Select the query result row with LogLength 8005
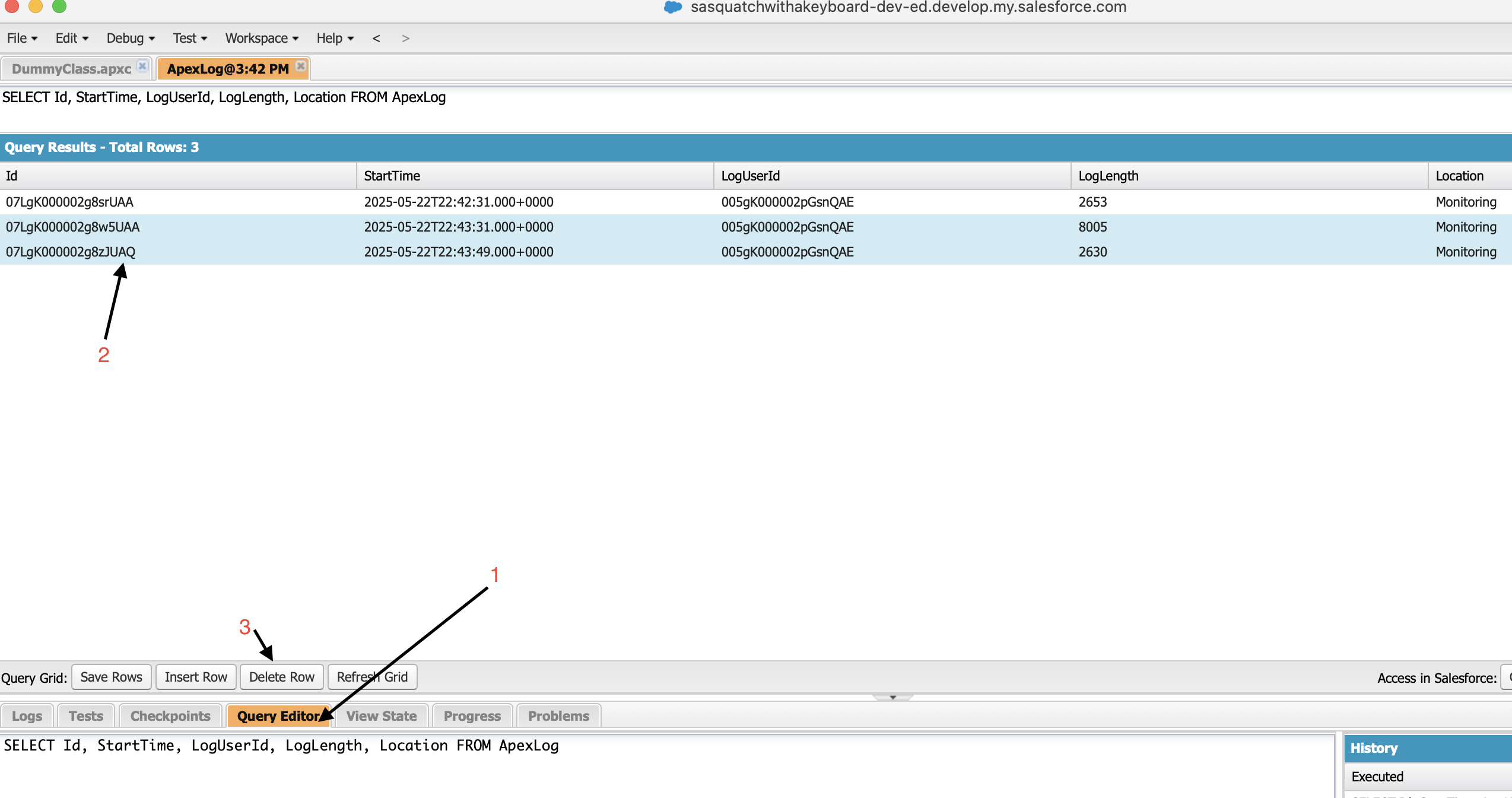Image resolution: width=1512 pixels, height=798 pixels. (x=534, y=227)
